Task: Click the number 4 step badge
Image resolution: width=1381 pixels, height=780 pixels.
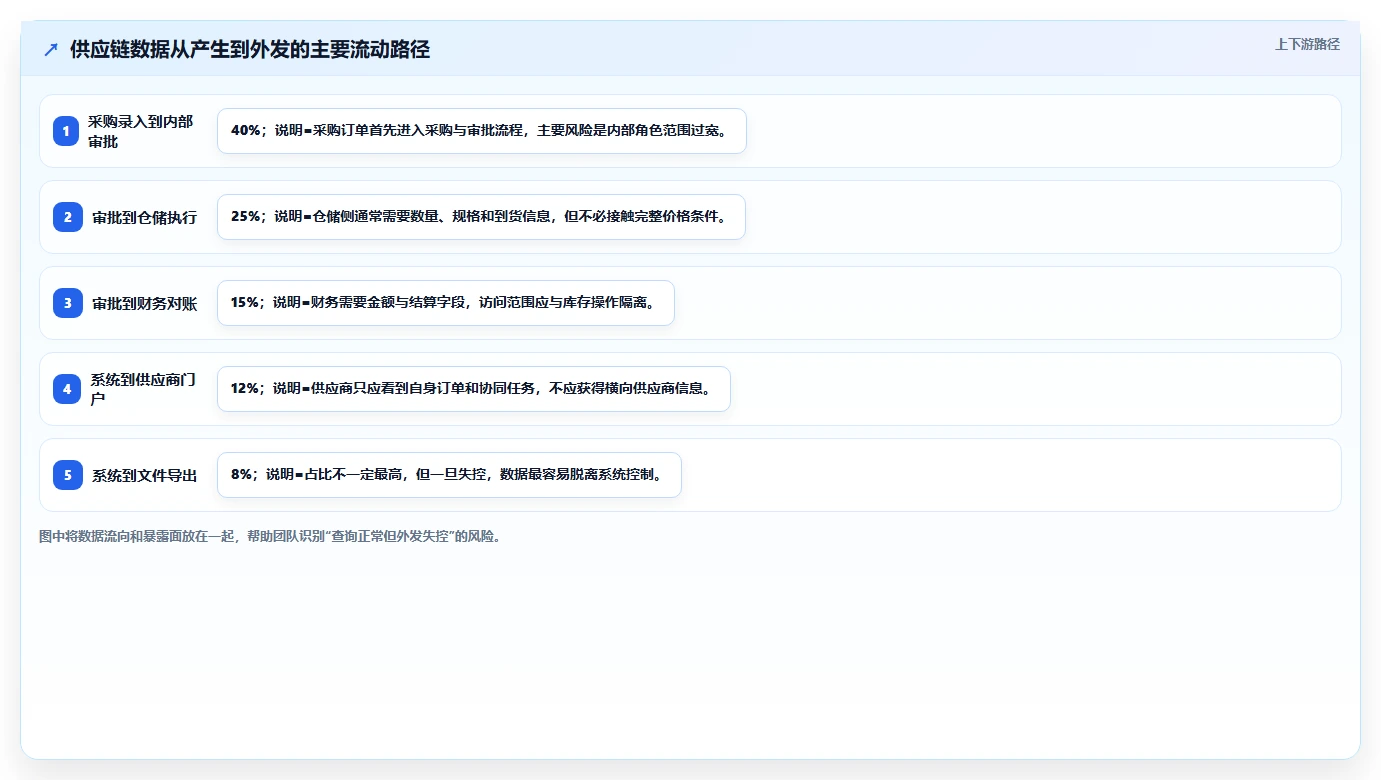Action: point(66,389)
